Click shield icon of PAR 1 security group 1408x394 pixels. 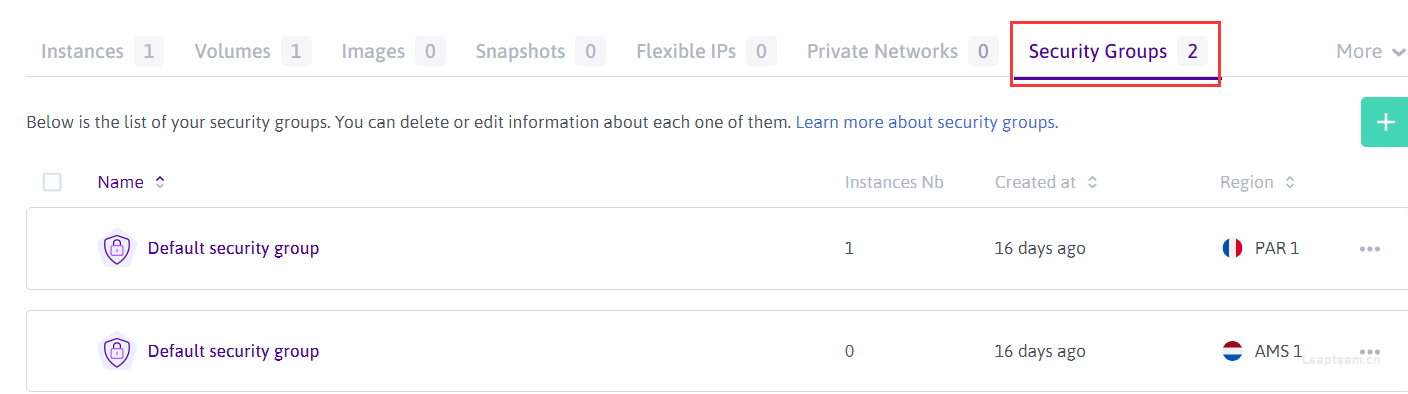click(117, 248)
